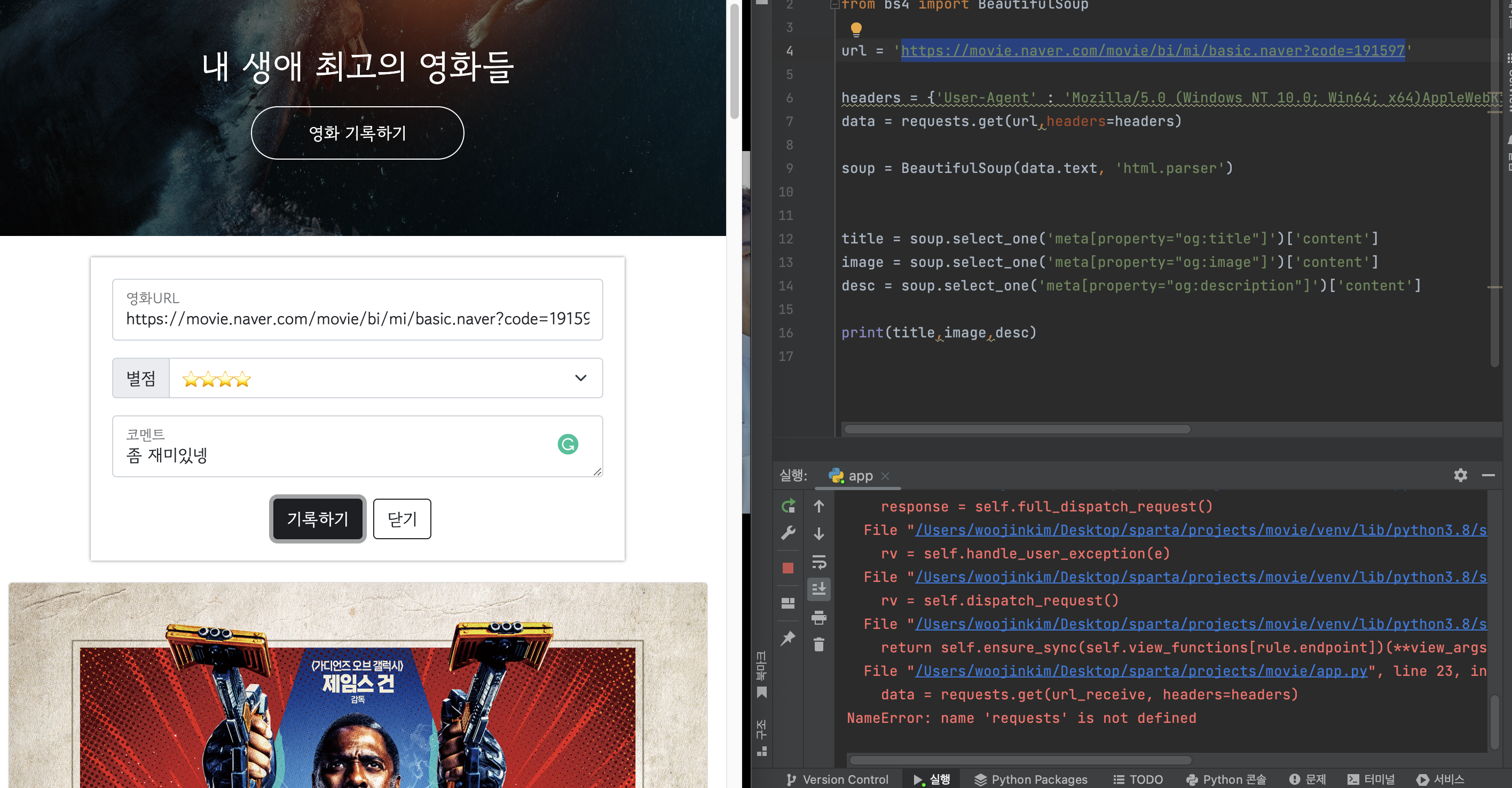
Task: Click the soup = BeautifulSoup code line
Action: click(1037, 168)
